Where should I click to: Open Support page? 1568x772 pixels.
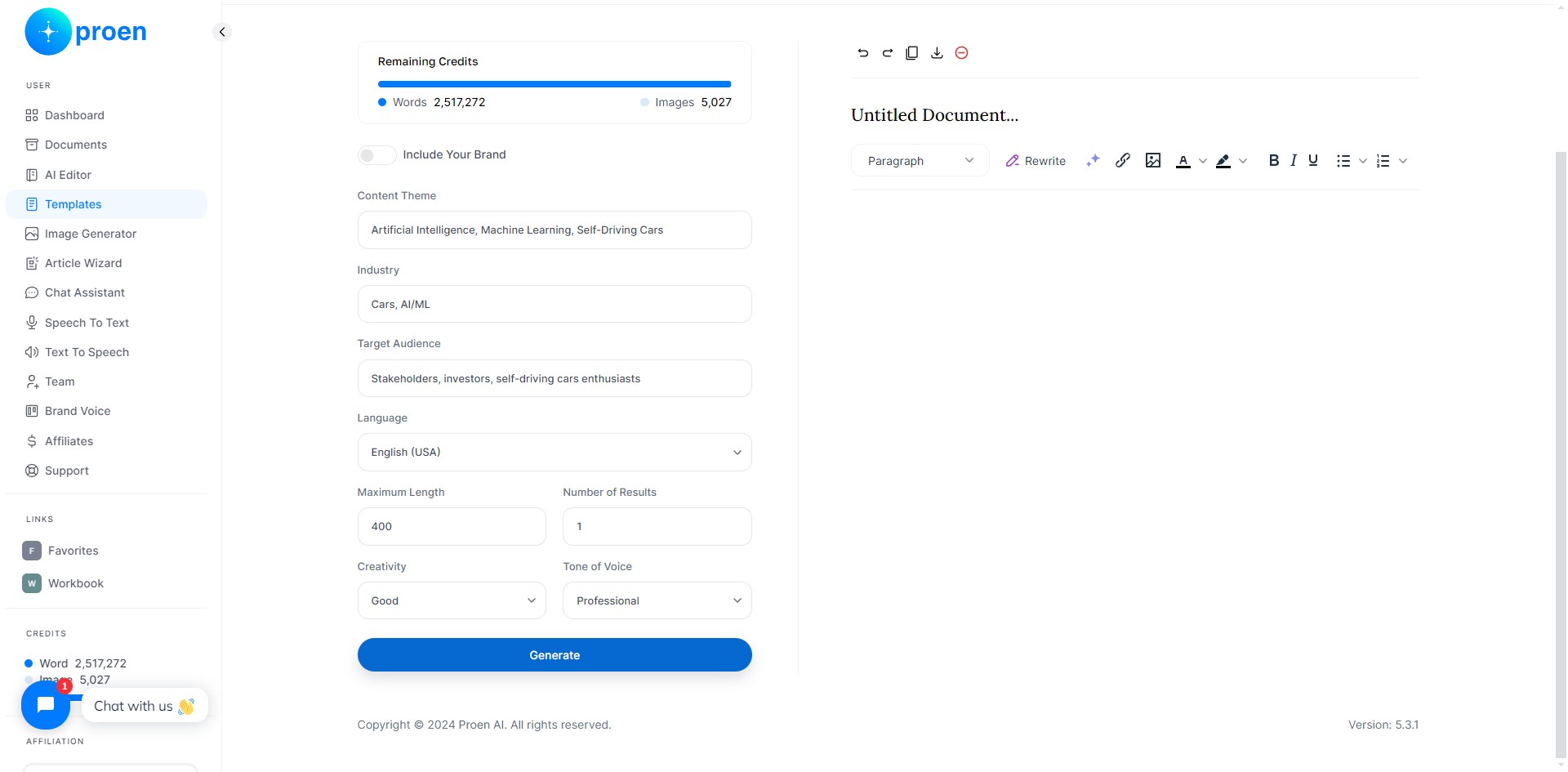coord(106,471)
